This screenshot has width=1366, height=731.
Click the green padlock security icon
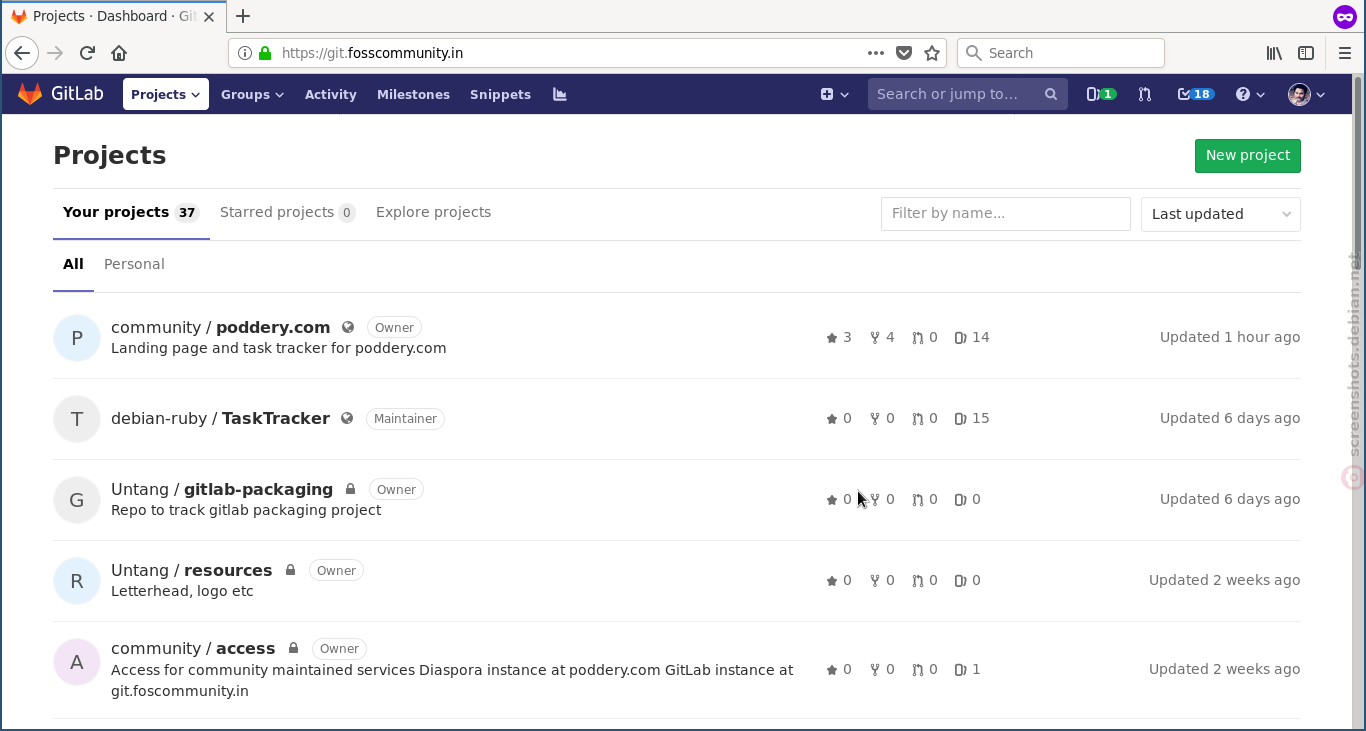[265, 53]
